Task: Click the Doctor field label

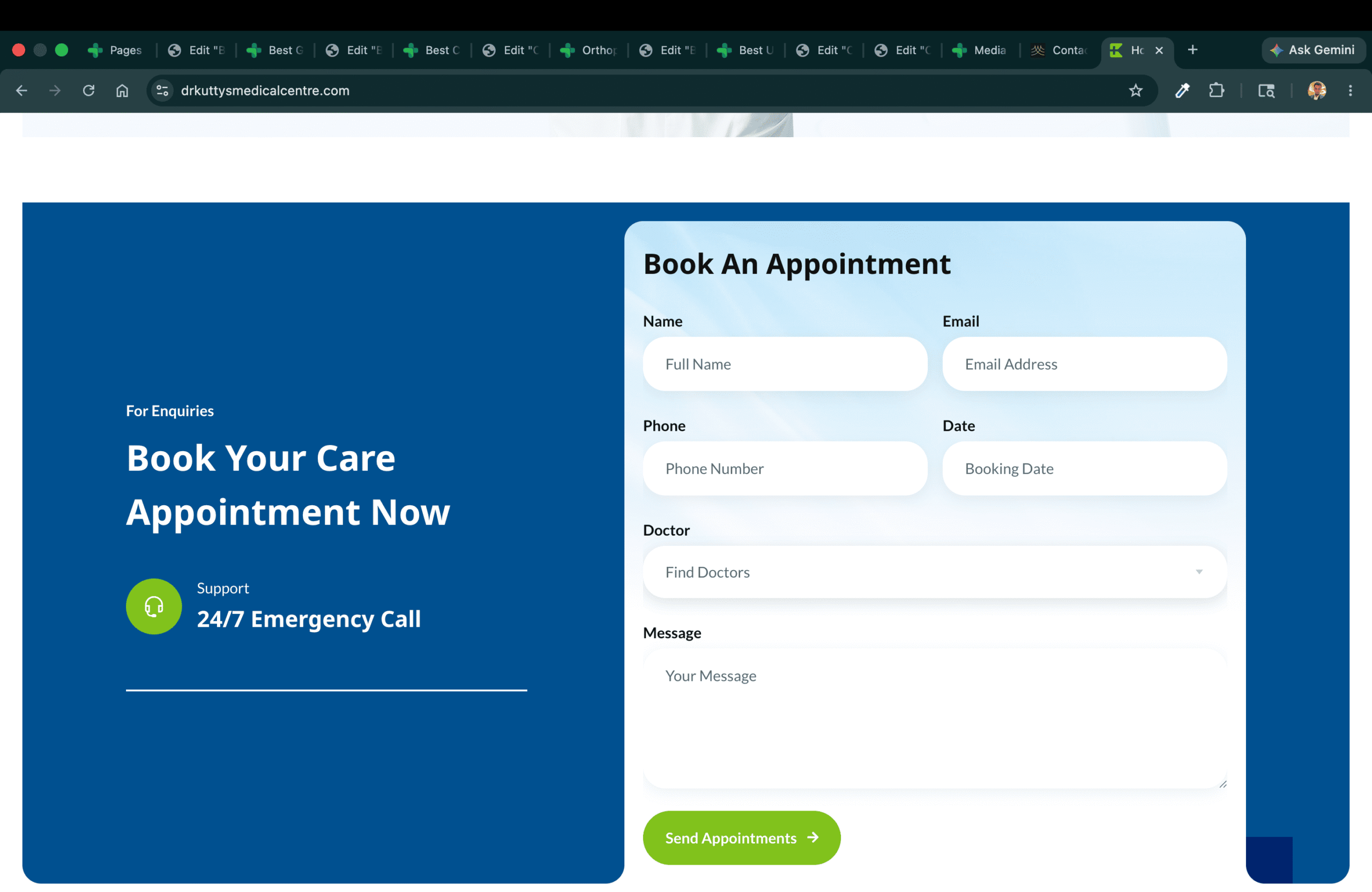Action: 666,530
